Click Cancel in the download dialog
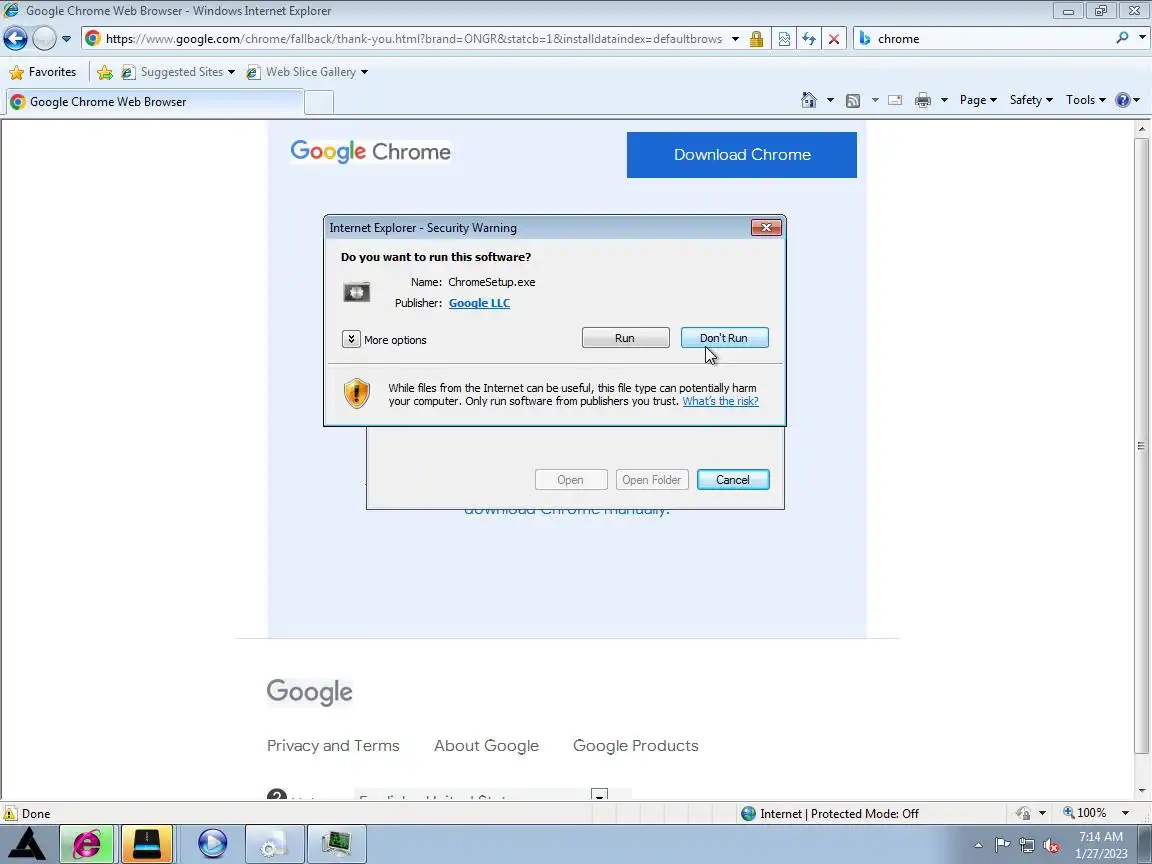The image size is (1152, 864). pos(732,480)
